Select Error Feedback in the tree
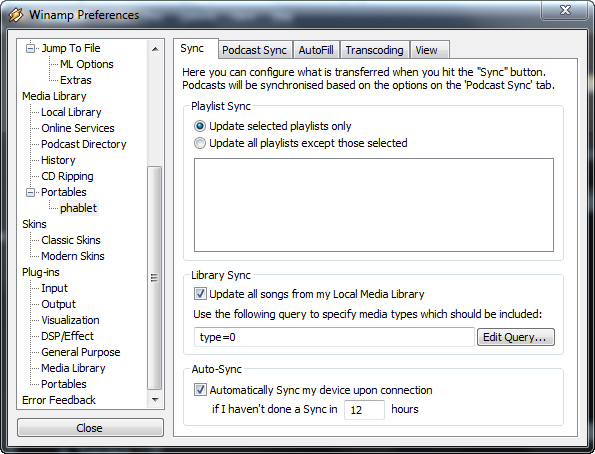Image resolution: width=595 pixels, height=454 pixels. tap(59, 400)
